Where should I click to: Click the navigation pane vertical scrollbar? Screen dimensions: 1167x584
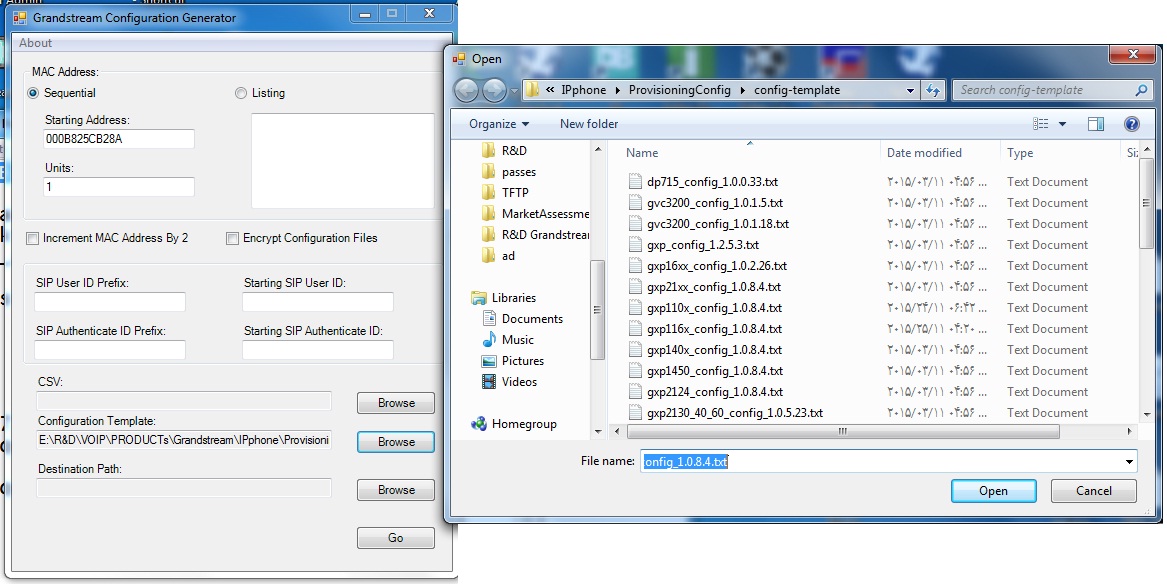pos(597,309)
